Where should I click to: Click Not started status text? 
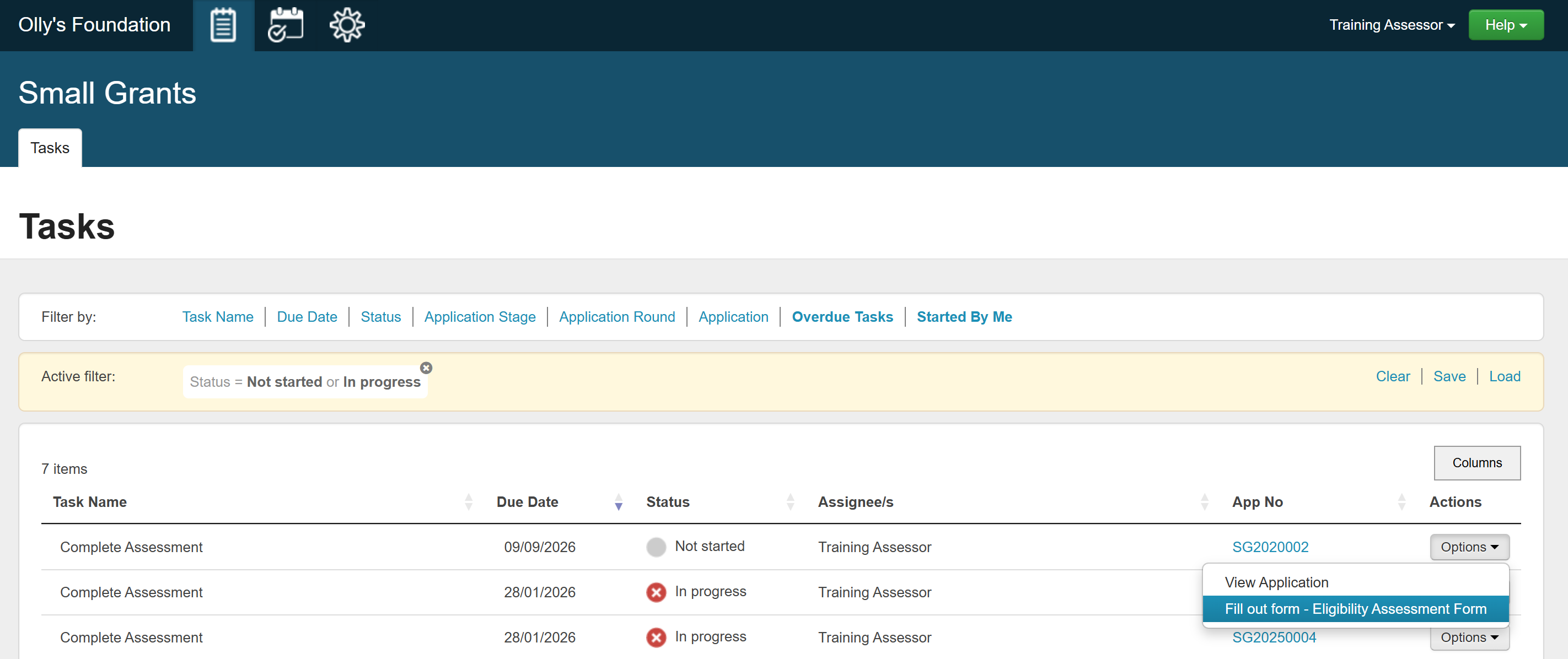coord(709,547)
